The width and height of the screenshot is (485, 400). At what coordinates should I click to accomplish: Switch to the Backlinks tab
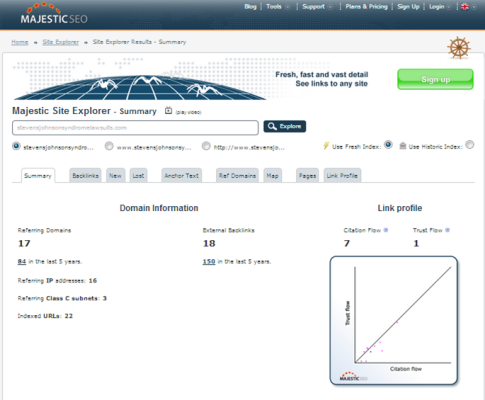[85, 175]
